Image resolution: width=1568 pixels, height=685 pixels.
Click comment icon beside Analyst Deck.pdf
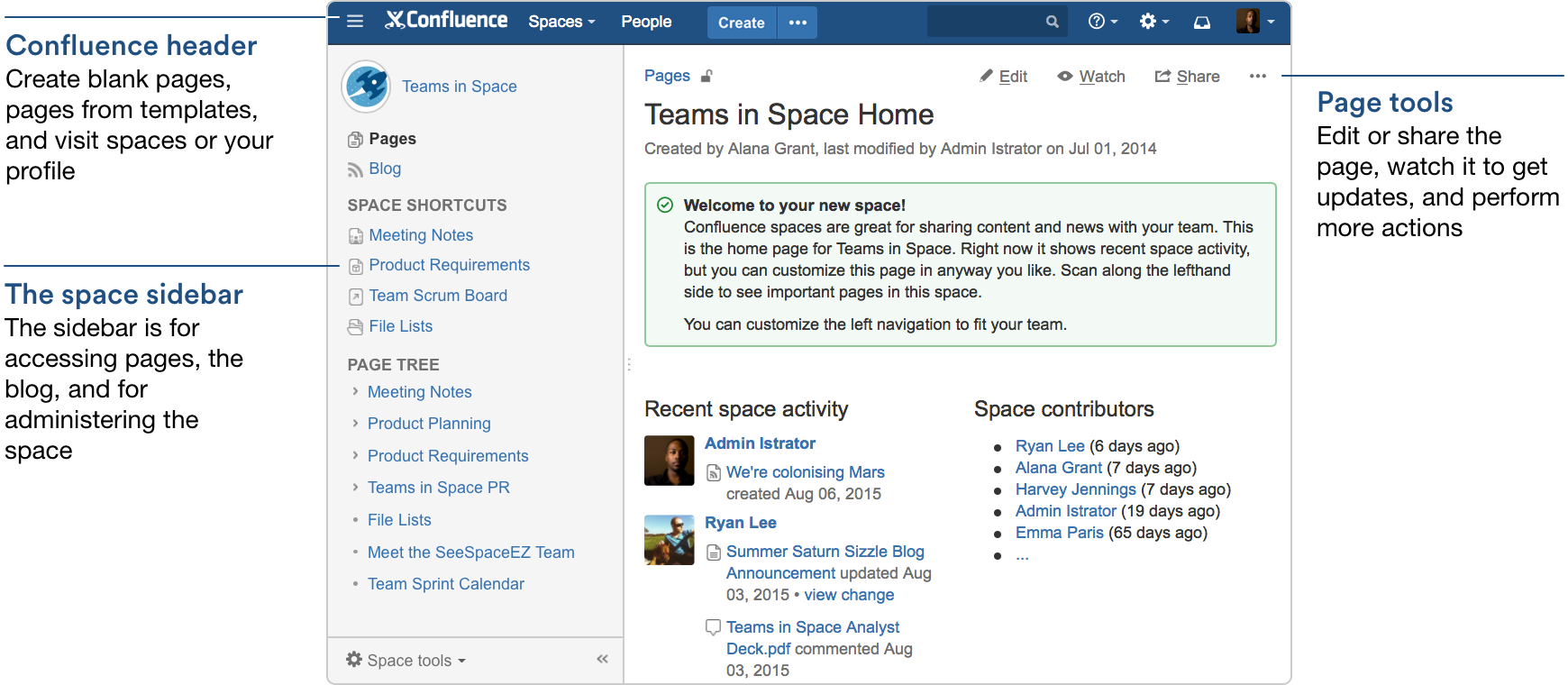713,626
